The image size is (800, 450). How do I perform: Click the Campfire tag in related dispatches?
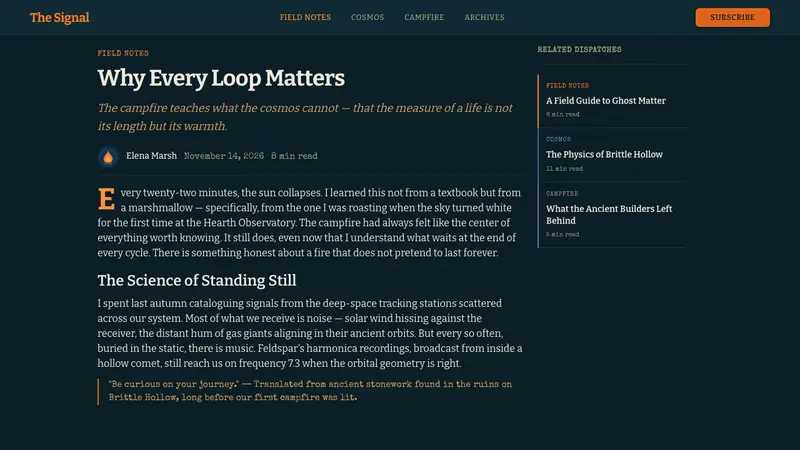(562, 194)
